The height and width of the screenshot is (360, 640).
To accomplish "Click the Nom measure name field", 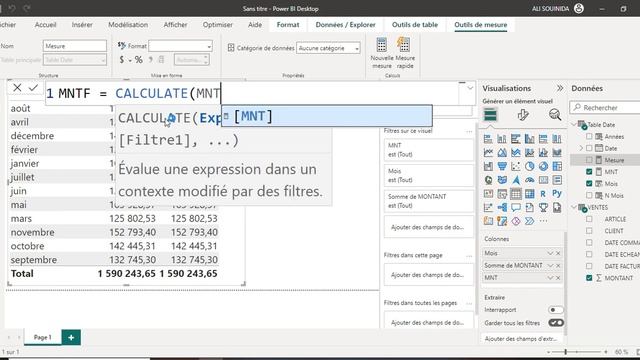I will coord(75,46).
